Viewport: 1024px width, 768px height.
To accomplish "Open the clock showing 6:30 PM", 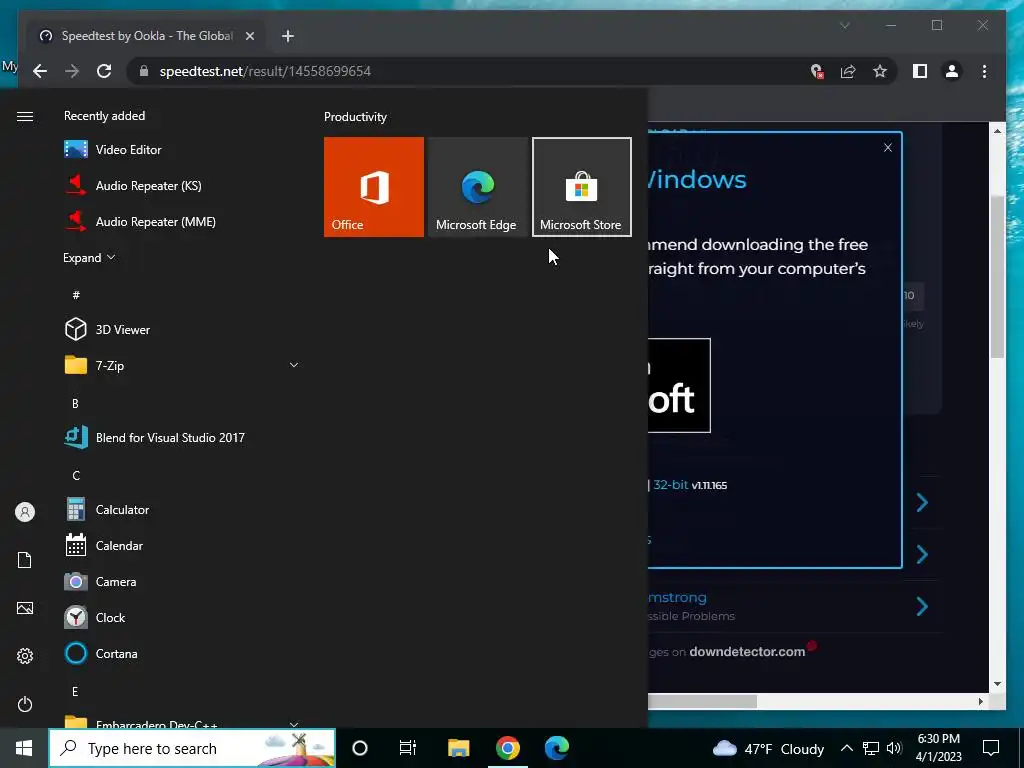I will tap(938, 748).
